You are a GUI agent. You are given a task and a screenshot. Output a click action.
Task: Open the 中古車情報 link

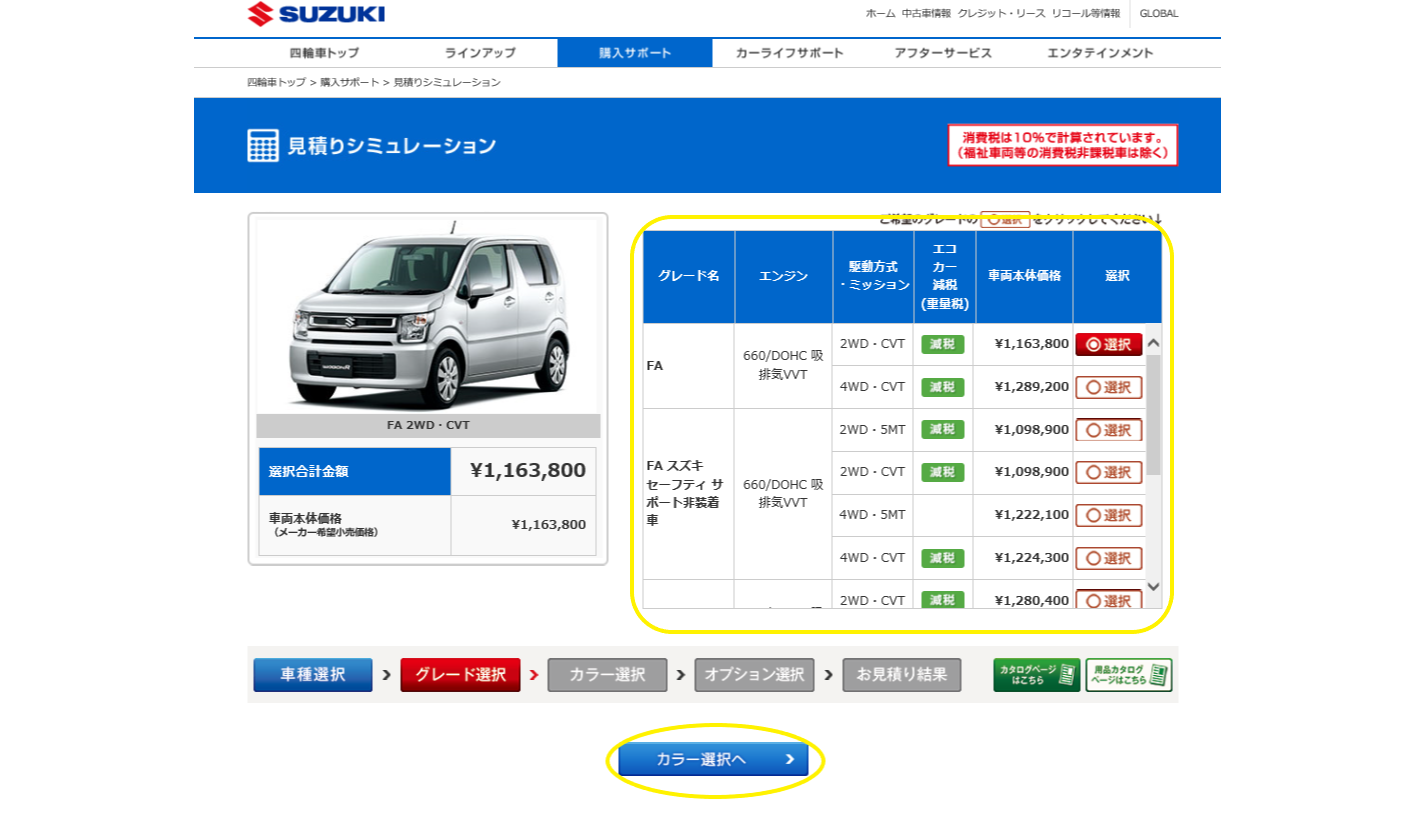coord(926,14)
